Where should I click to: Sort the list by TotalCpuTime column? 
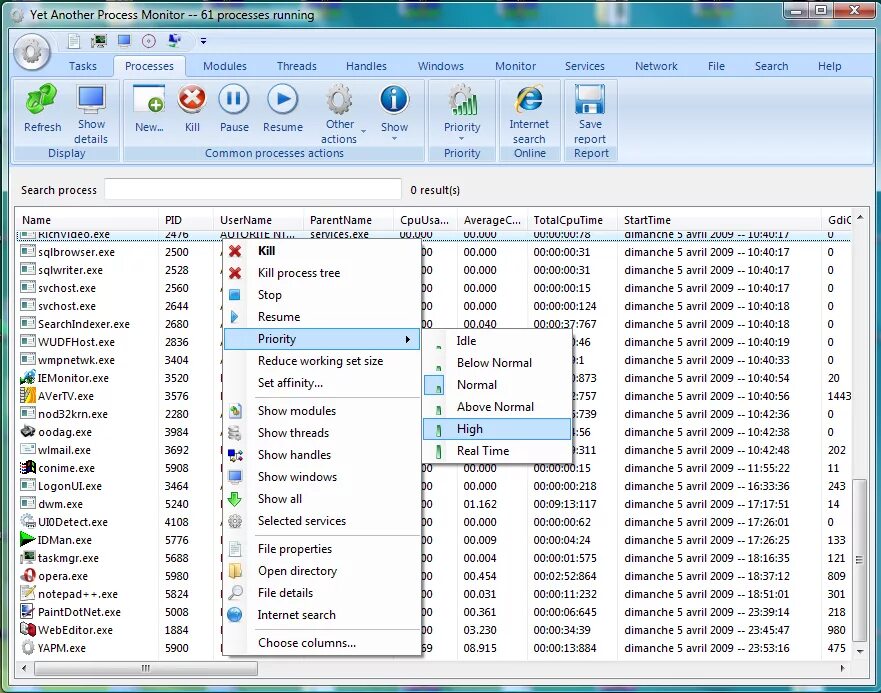pyautogui.click(x=572, y=220)
